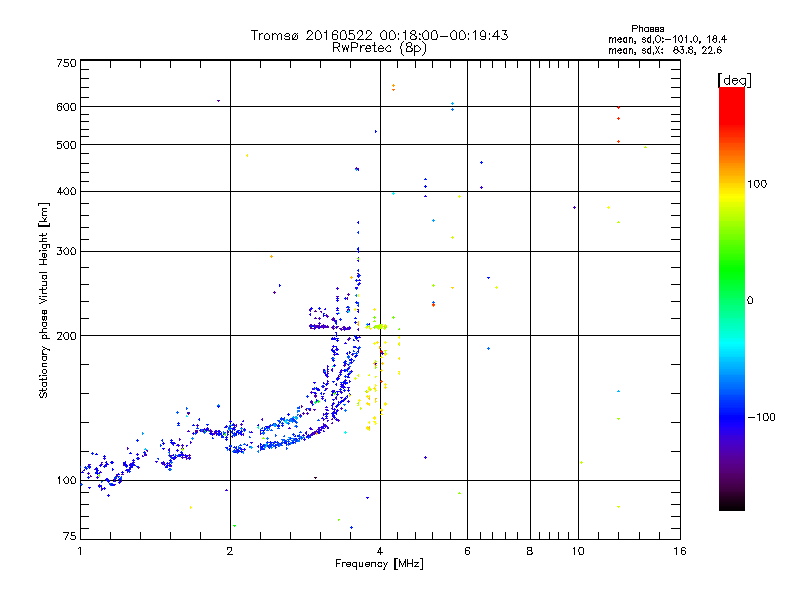Click the 750 tick label on y-axis
The height and width of the screenshot is (600, 800).
(x=65, y=63)
